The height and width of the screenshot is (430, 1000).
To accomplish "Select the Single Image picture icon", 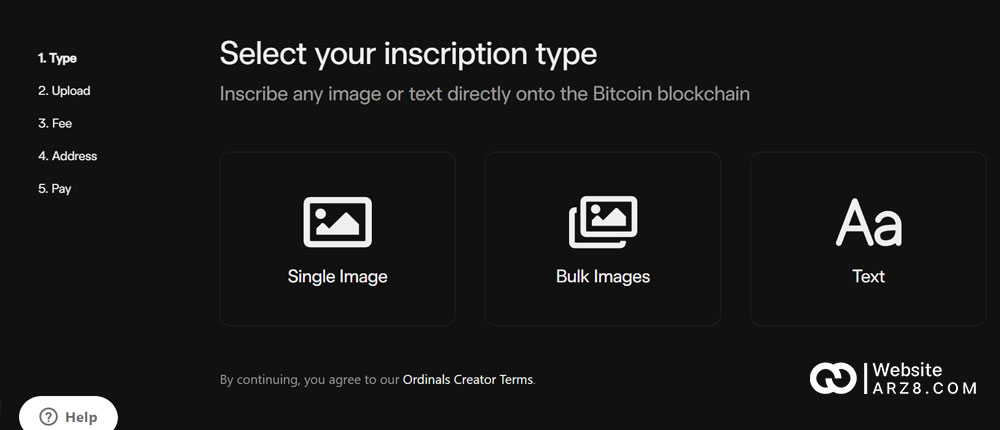I will point(337,222).
